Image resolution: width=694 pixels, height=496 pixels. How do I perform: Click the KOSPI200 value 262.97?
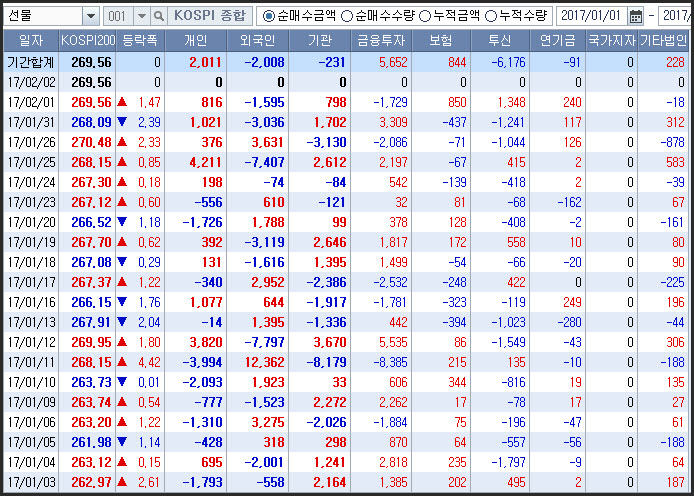pos(91,482)
